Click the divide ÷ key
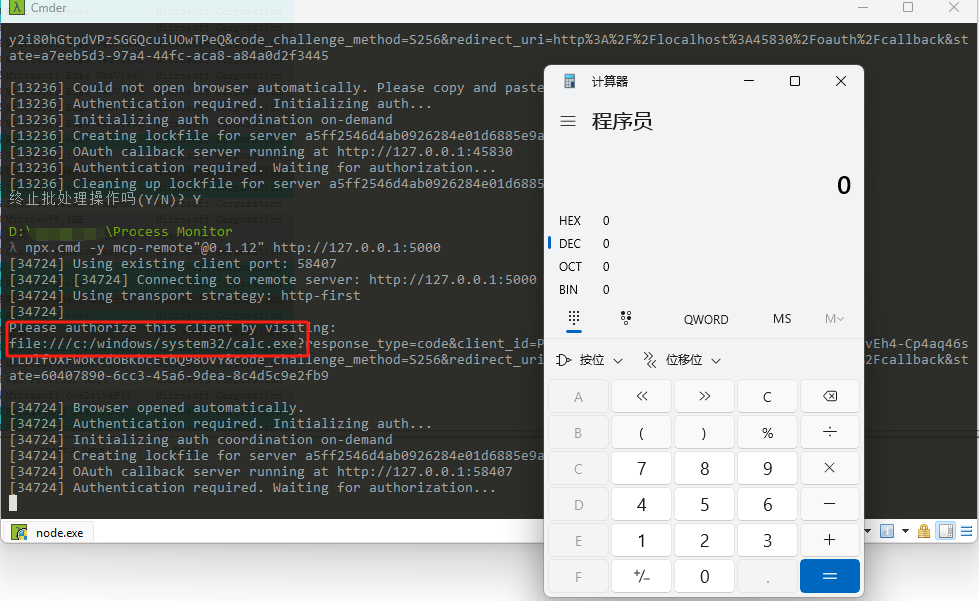979x601 pixels. click(830, 432)
